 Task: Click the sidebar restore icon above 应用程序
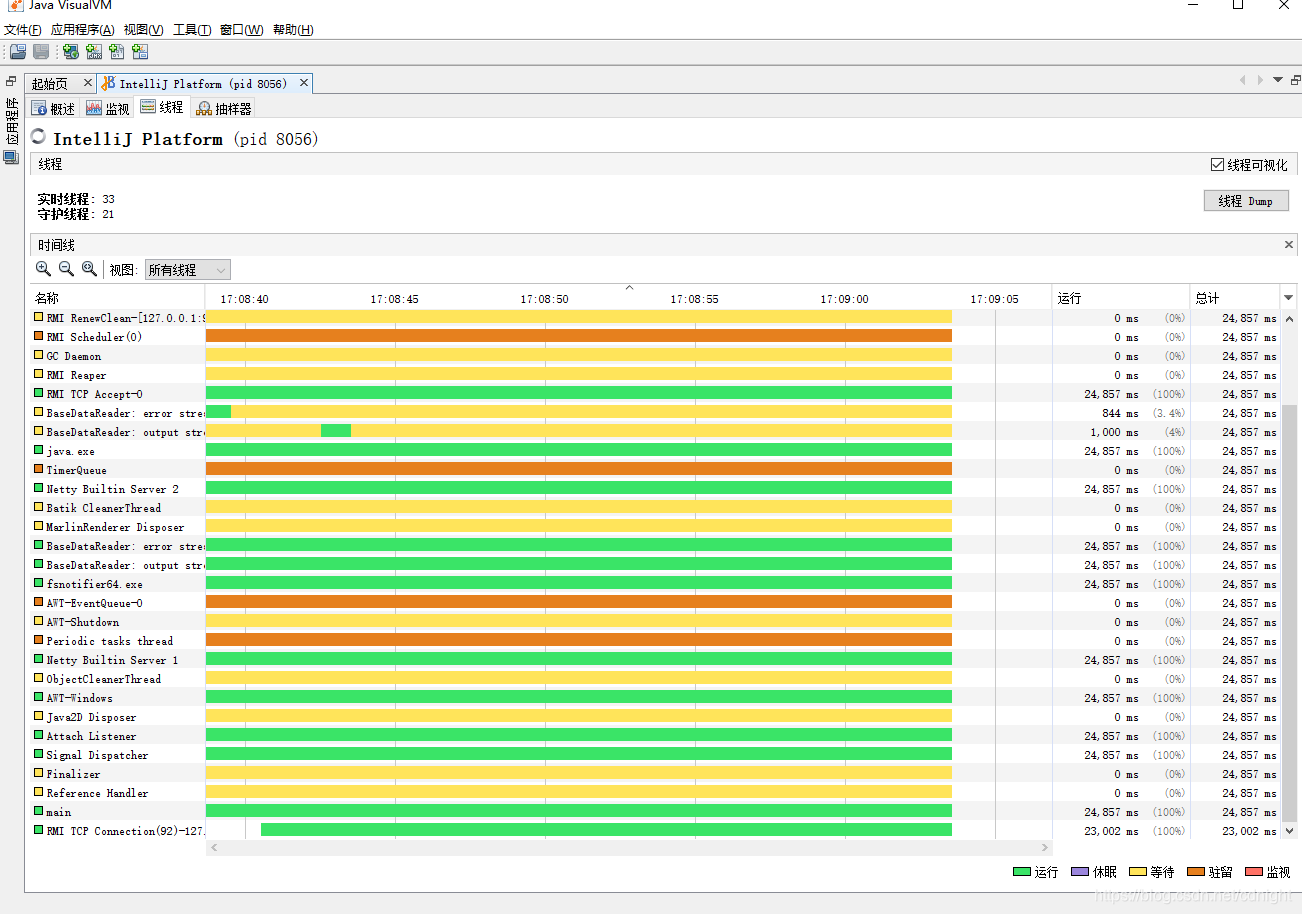pos(11,81)
